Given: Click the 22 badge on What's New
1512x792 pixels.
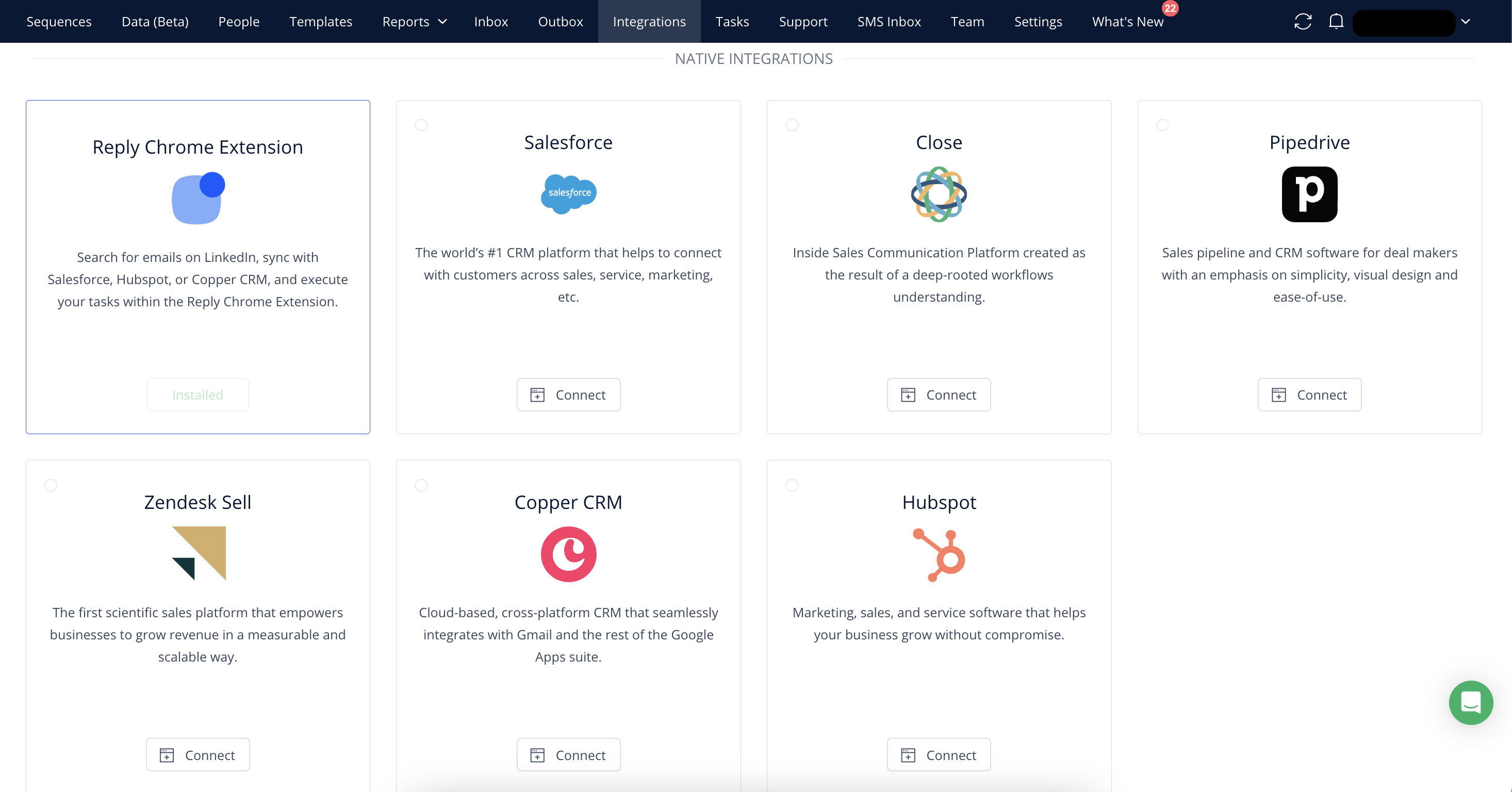Looking at the screenshot, I should pyautogui.click(x=1170, y=8).
